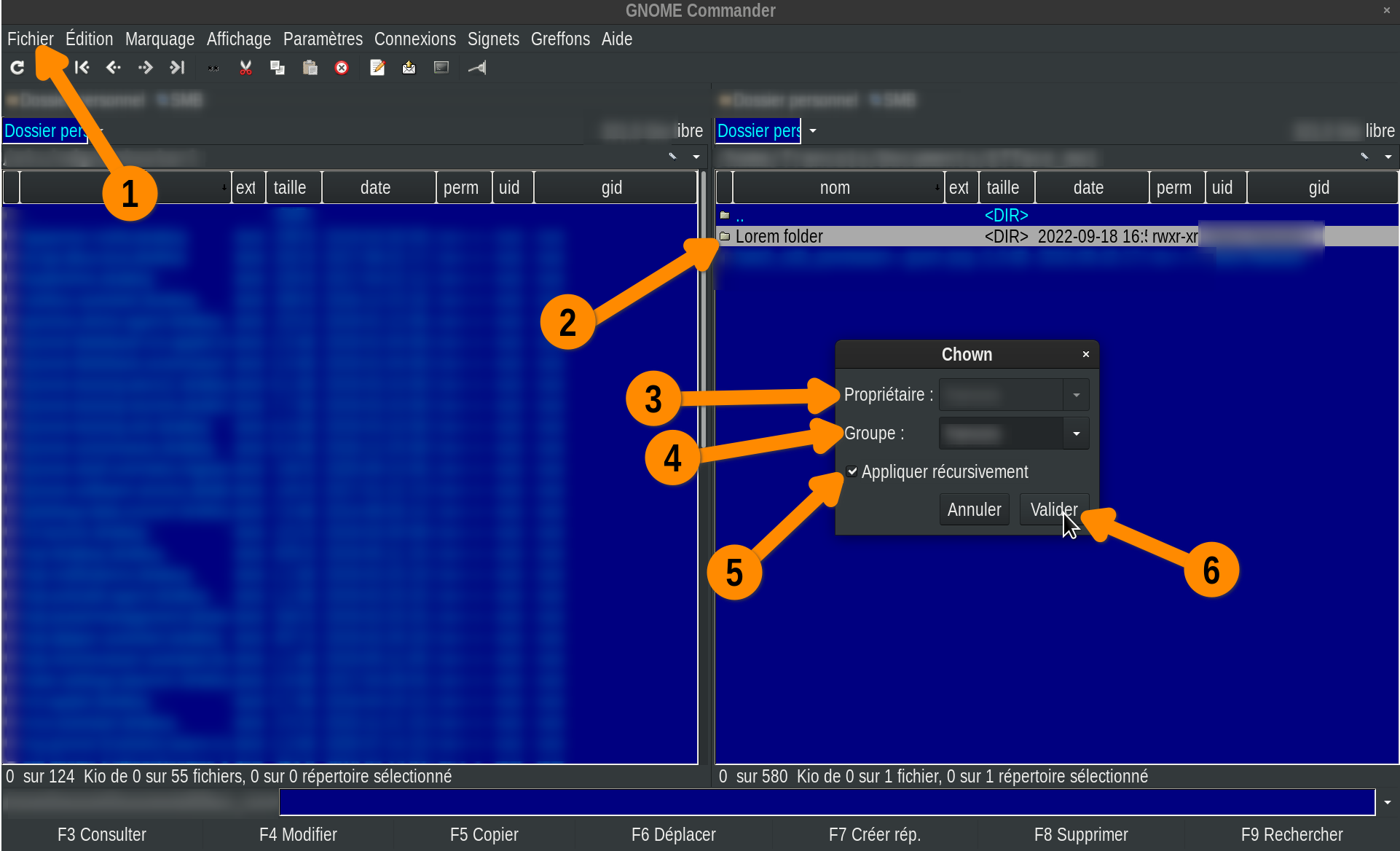Image resolution: width=1400 pixels, height=851 pixels.
Task: Go to the oldest directory in history
Action: pos(82,68)
